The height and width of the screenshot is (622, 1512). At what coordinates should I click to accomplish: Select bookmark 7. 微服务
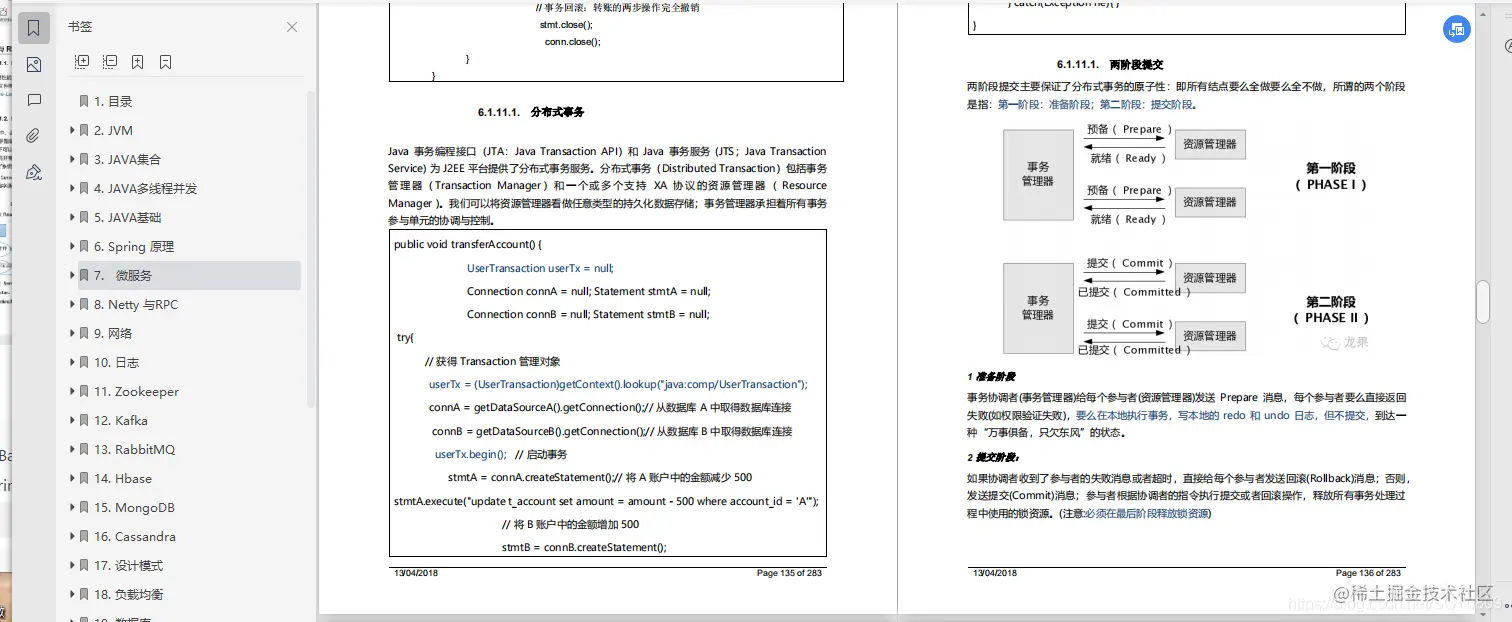click(x=189, y=276)
